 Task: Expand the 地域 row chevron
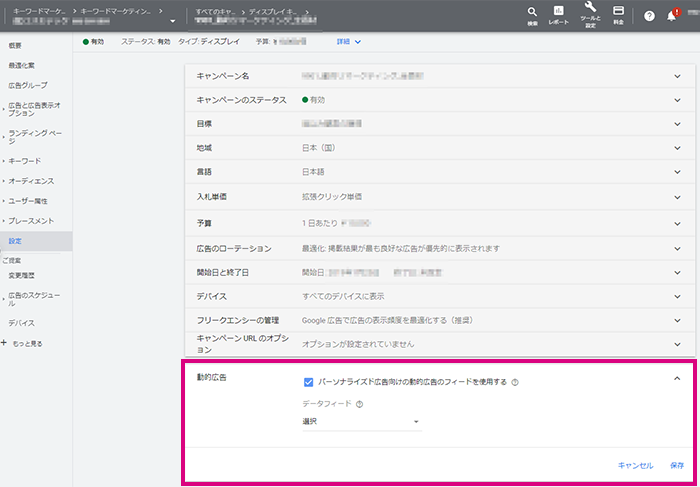click(677, 148)
